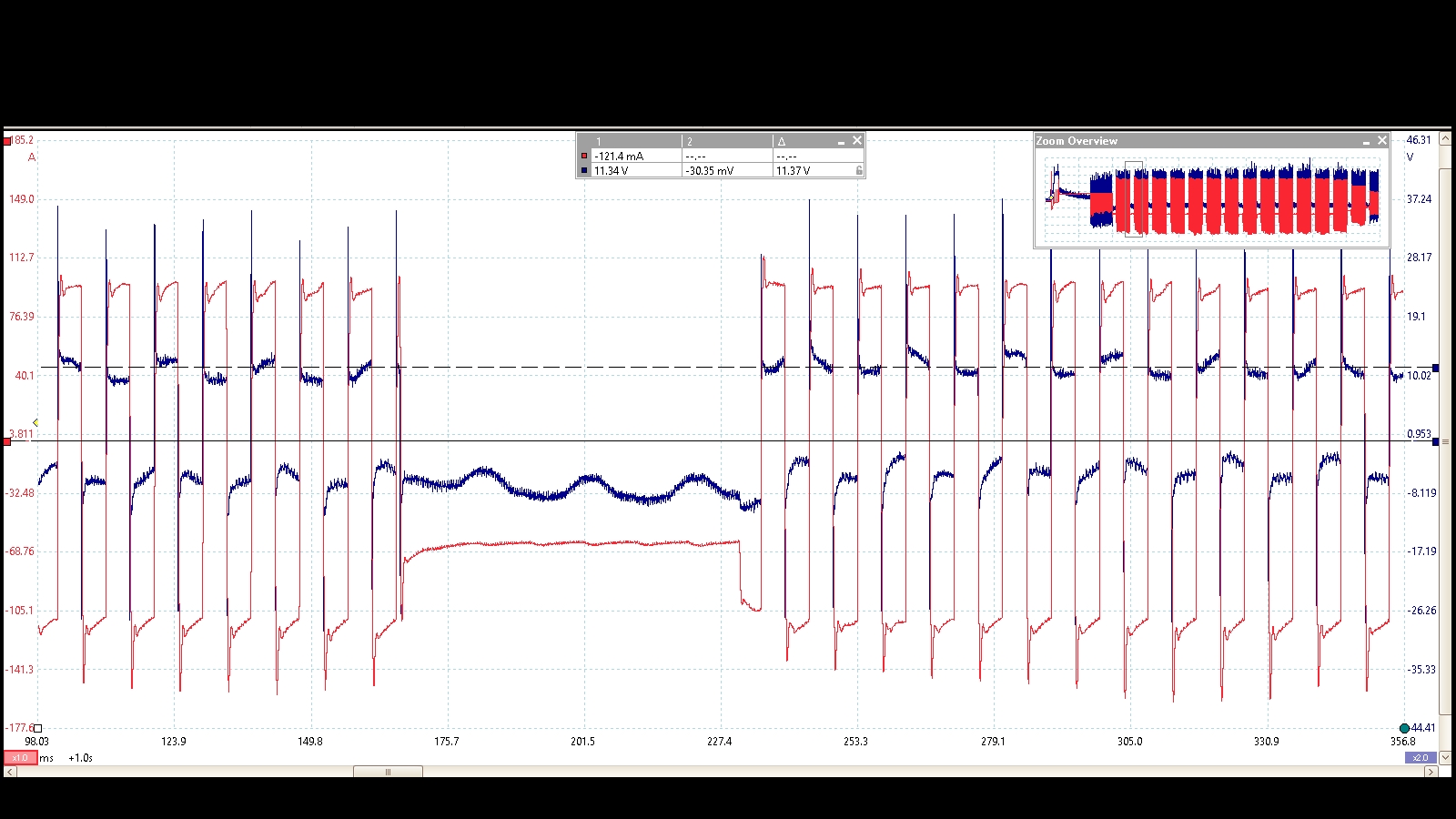Open the red x1.0 channel A zoom button

20,757
